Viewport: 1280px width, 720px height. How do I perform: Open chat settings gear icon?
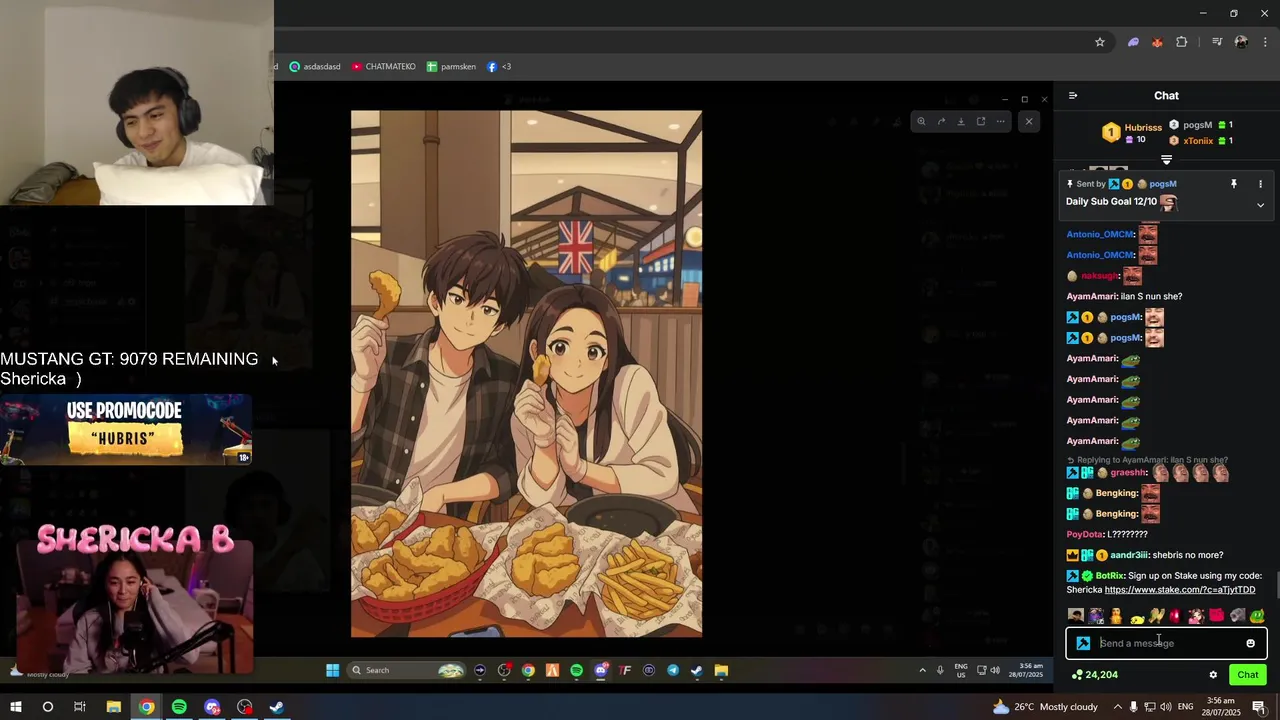click(x=1213, y=675)
